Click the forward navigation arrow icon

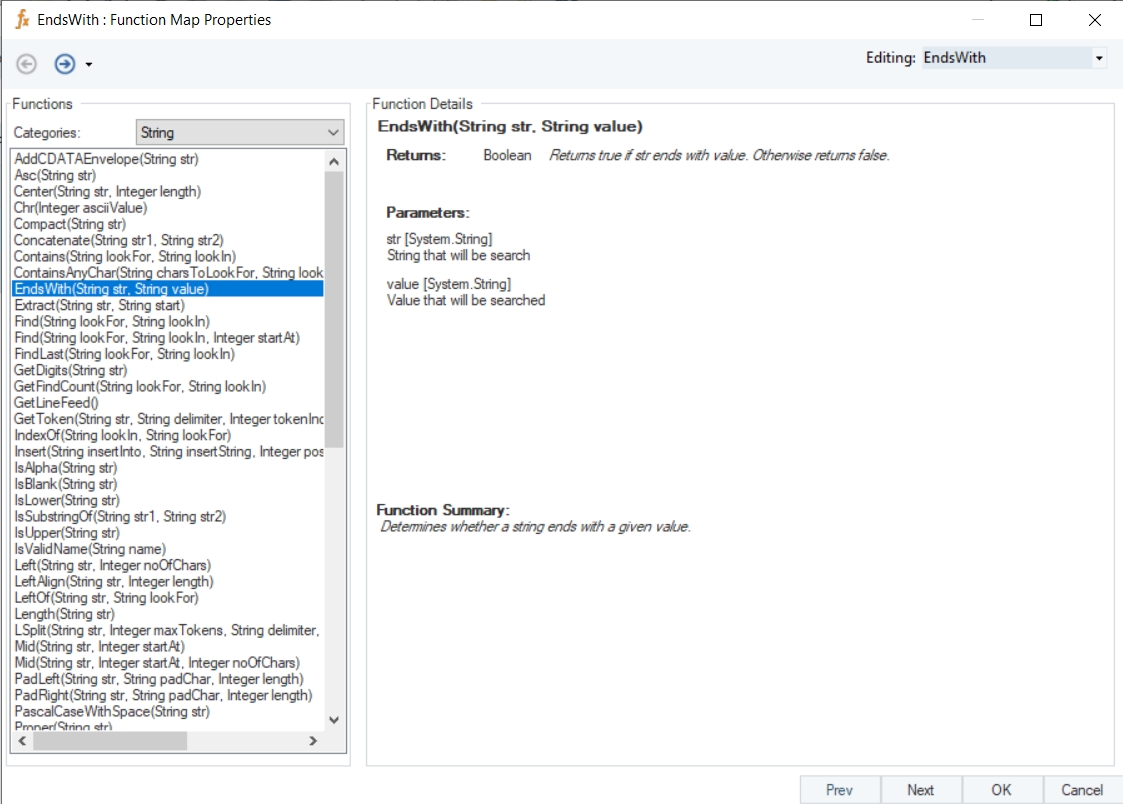pyautogui.click(x=65, y=64)
